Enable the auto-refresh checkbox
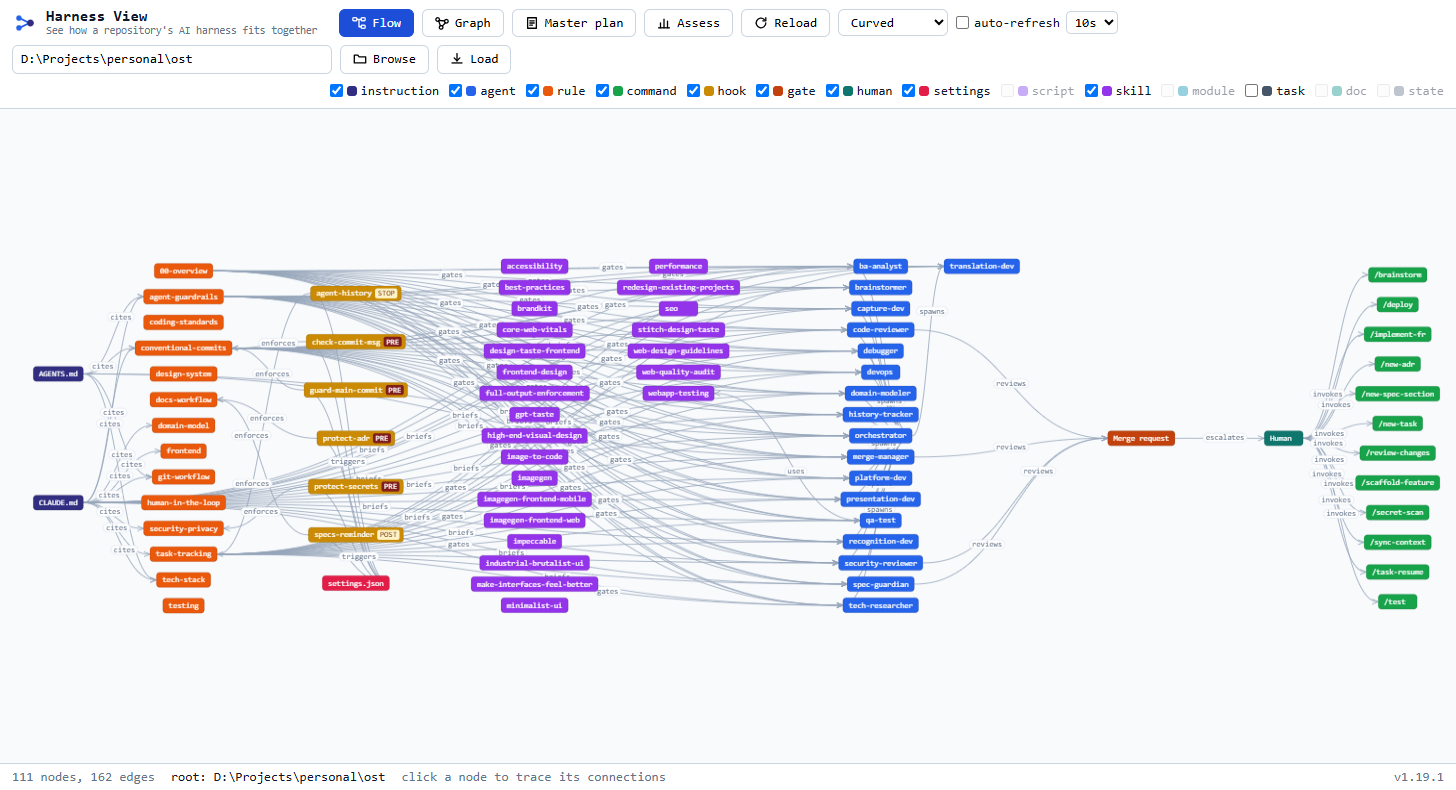1456x790 pixels. click(x=963, y=23)
